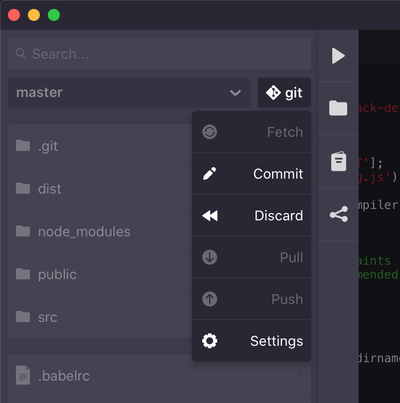Image resolution: width=400 pixels, height=403 pixels.
Task: Open the master branch dropdown
Action: [129, 93]
